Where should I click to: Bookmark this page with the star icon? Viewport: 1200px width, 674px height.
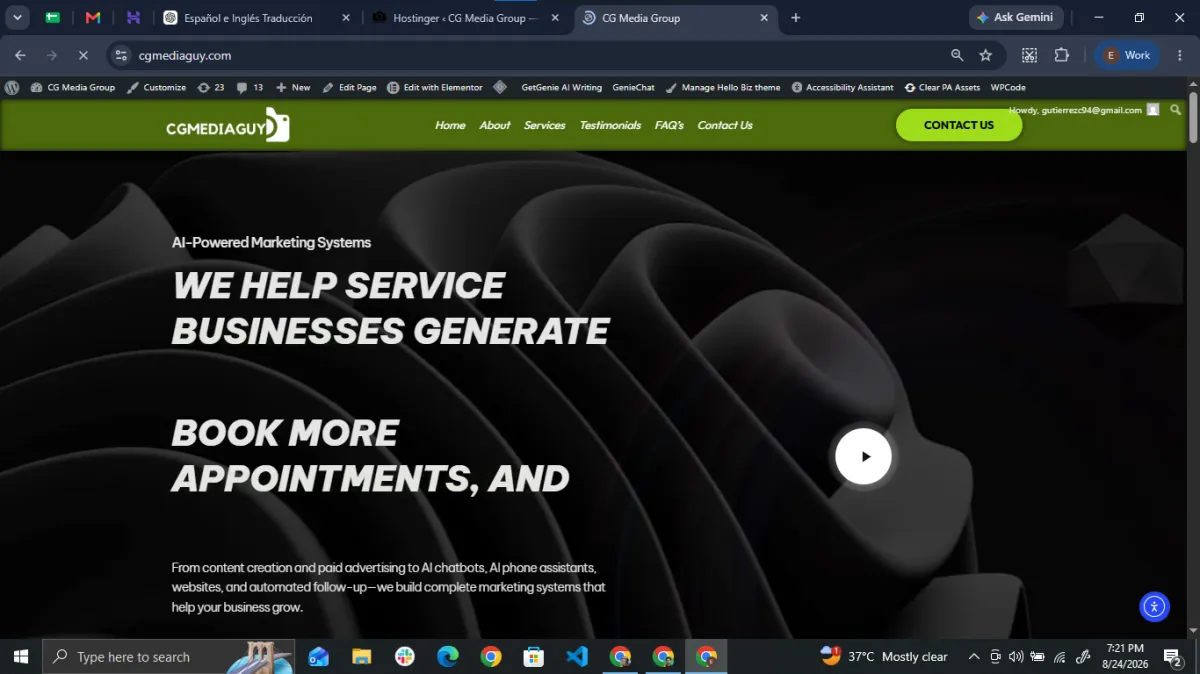click(x=986, y=55)
